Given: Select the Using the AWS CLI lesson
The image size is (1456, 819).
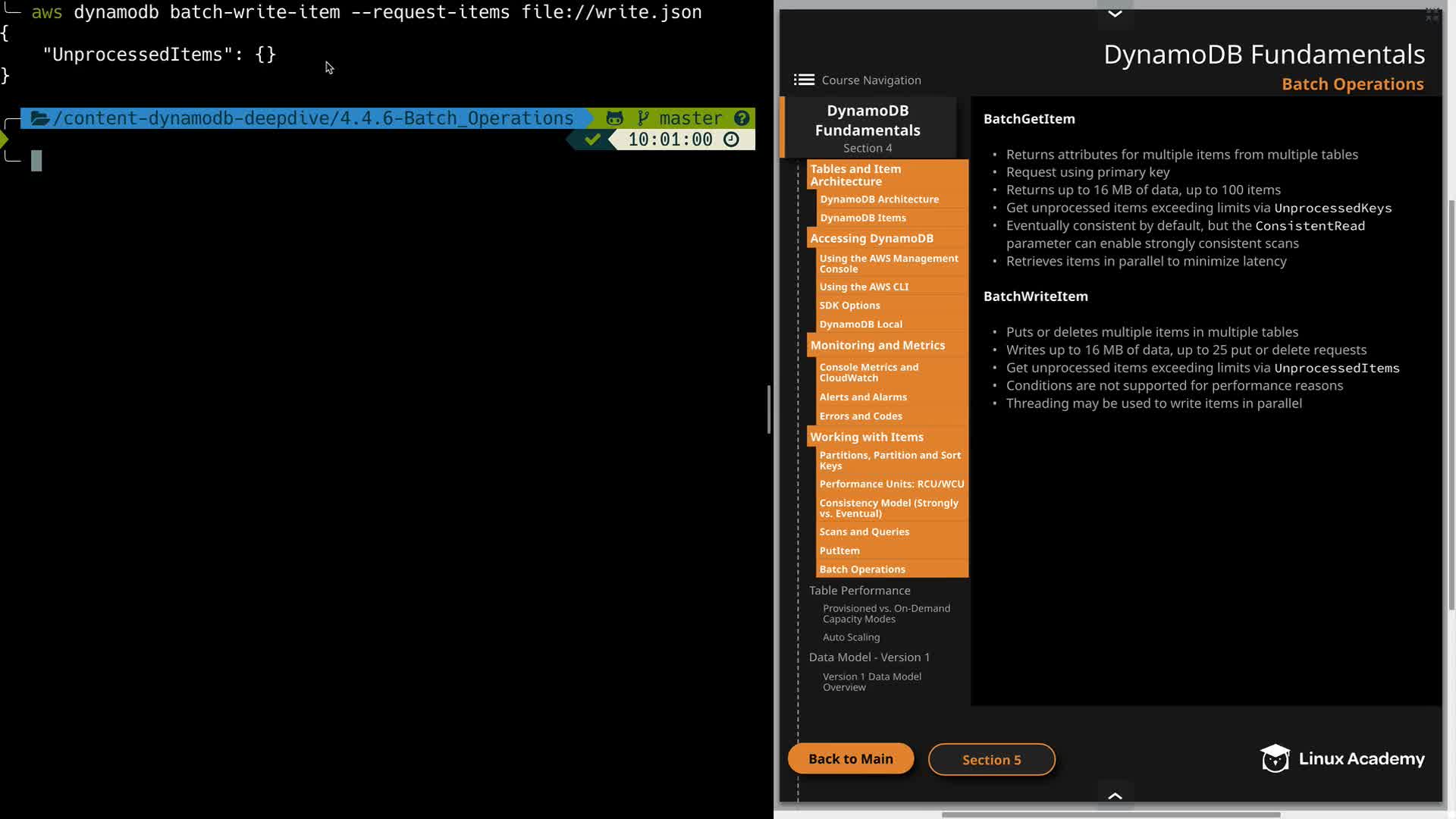Looking at the screenshot, I should click(x=864, y=287).
